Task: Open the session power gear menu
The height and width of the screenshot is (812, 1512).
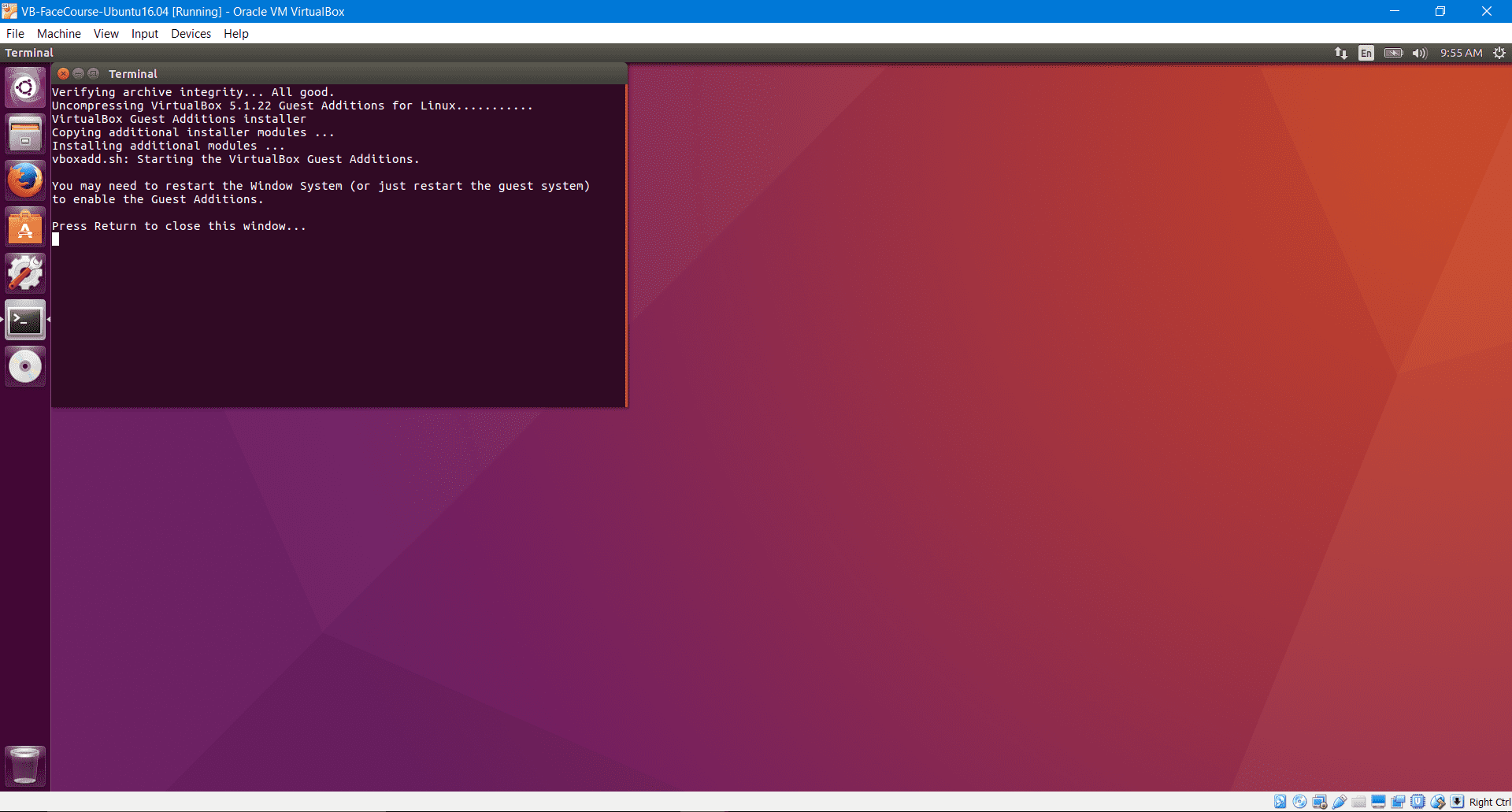Action: 1499,53
